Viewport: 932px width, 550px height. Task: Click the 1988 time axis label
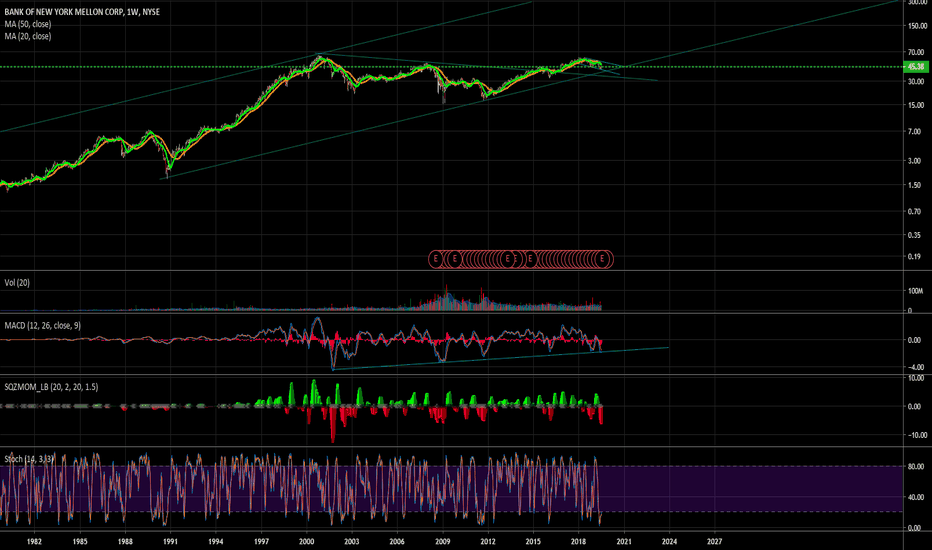[x=125, y=542]
